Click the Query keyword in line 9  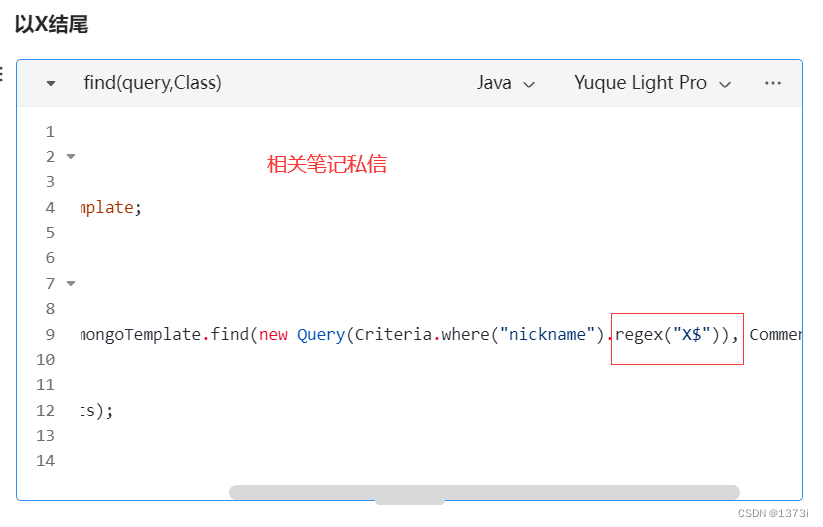tap(321, 334)
